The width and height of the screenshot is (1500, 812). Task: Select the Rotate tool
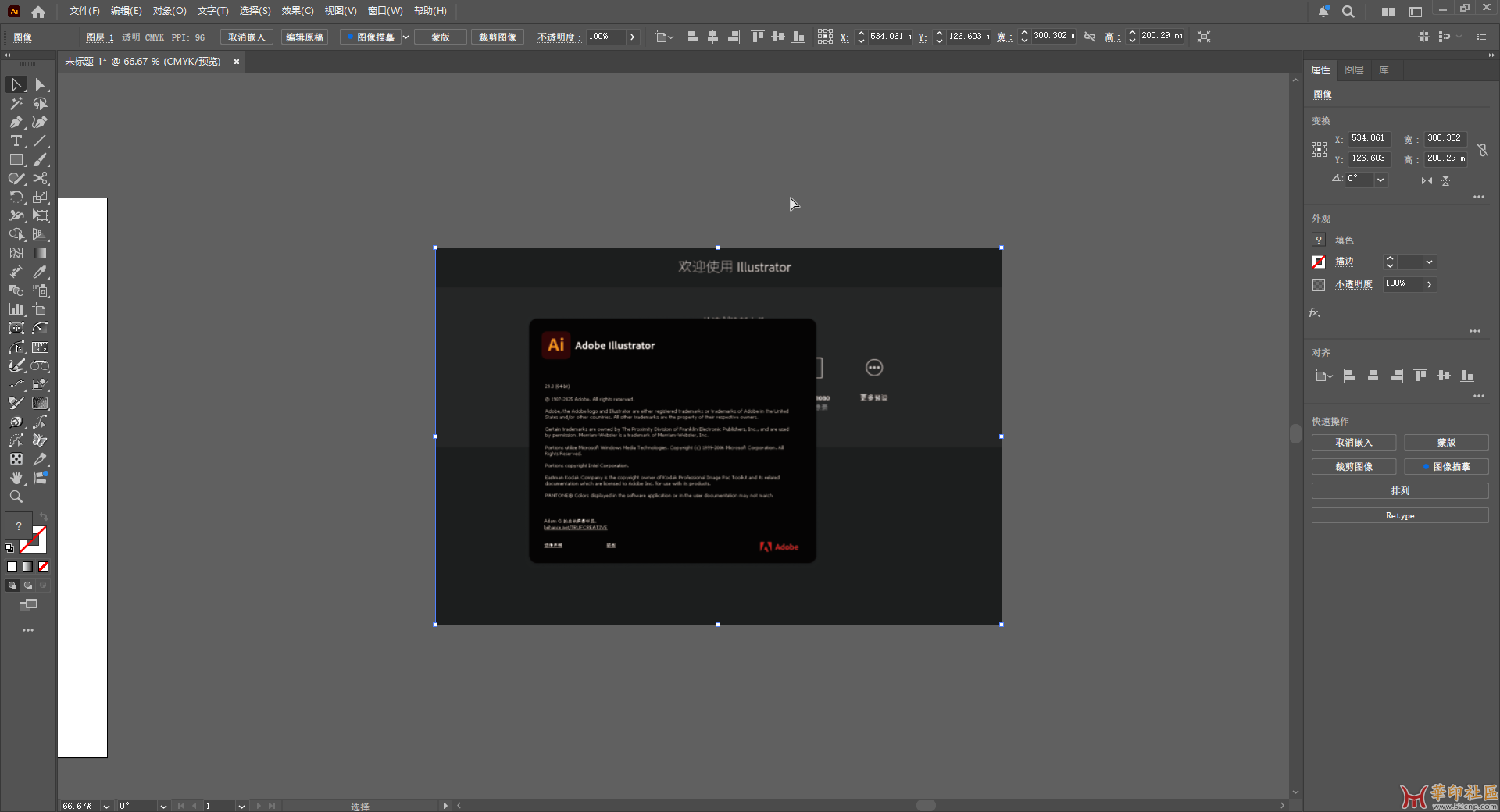[x=16, y=197]
